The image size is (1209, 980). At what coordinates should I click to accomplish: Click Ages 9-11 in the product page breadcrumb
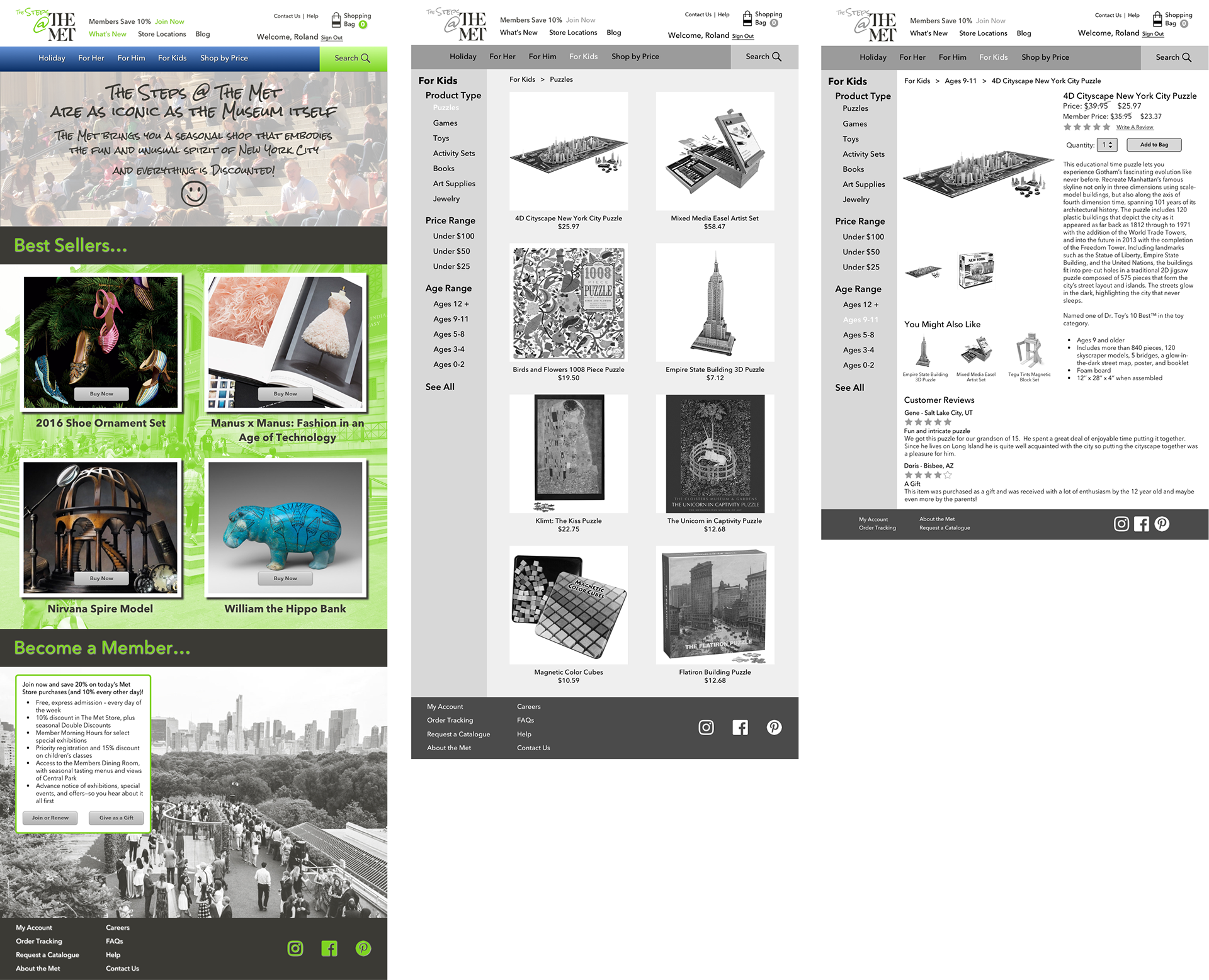click(x=960, y=81)
